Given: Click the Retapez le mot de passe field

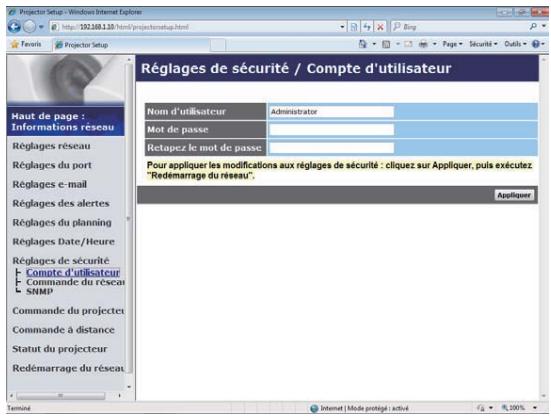Looking at the screenshot, I should pyautogui.click(x=331, y=148).
